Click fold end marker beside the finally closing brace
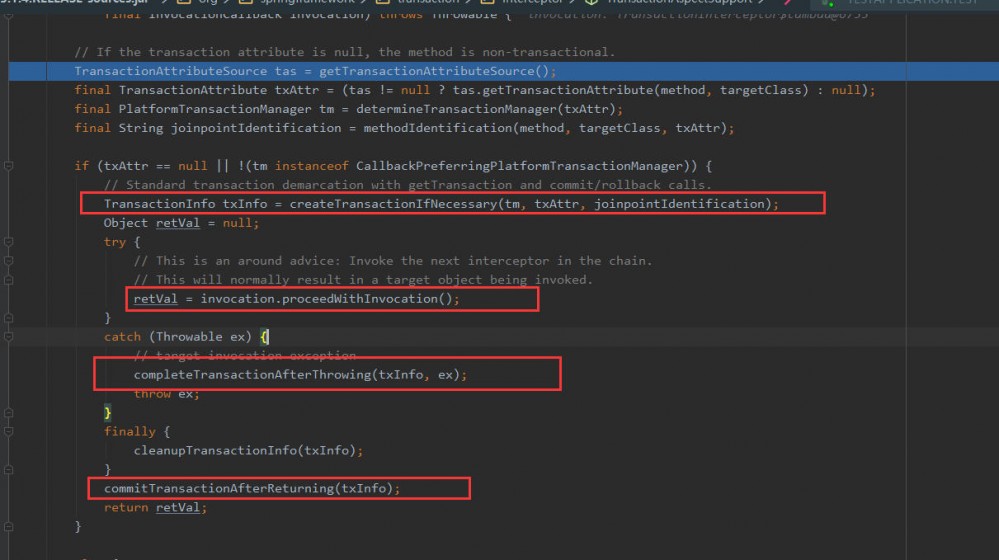 [8, 470]
